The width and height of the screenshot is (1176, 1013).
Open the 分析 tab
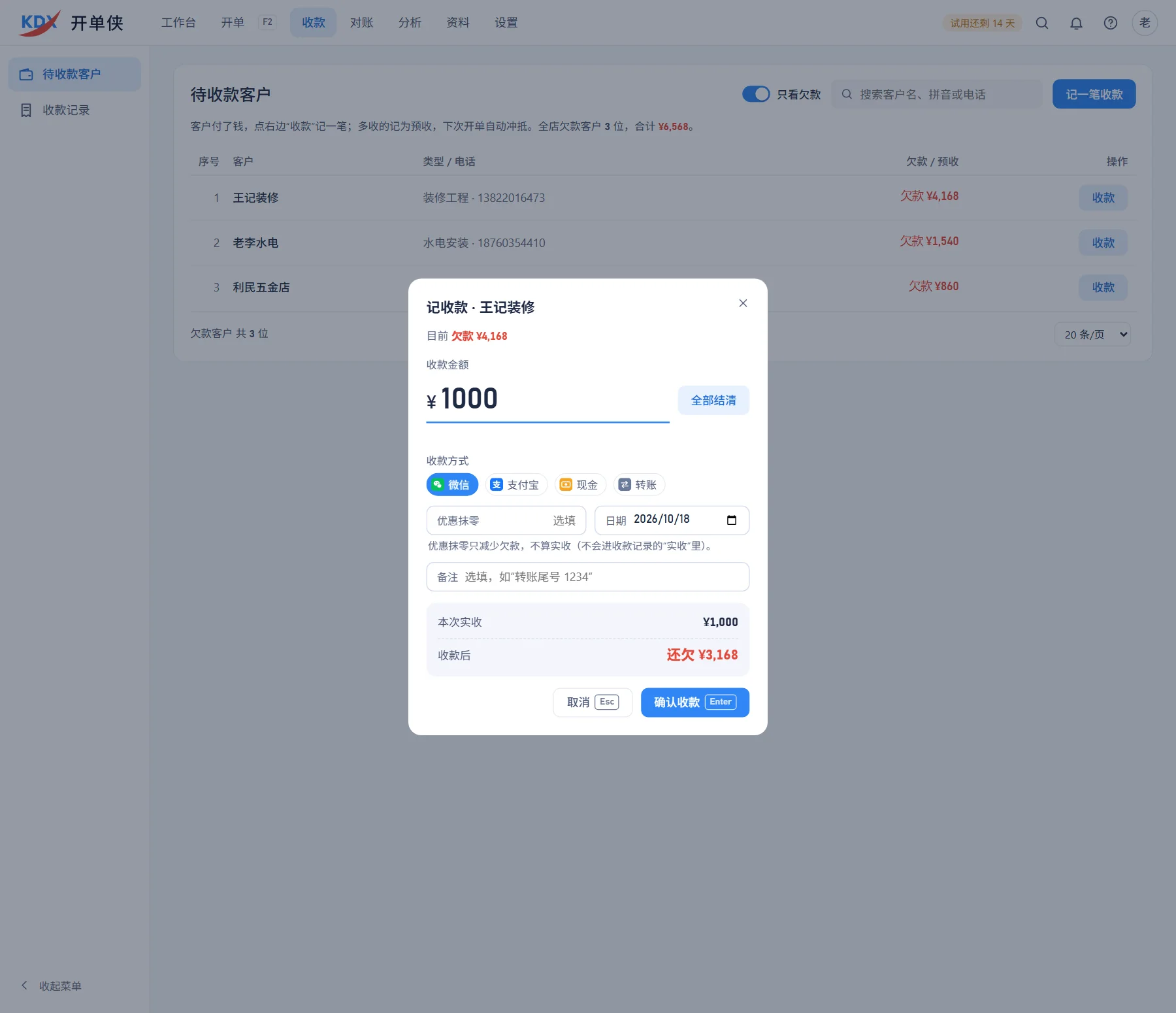[x=410, y=23]
